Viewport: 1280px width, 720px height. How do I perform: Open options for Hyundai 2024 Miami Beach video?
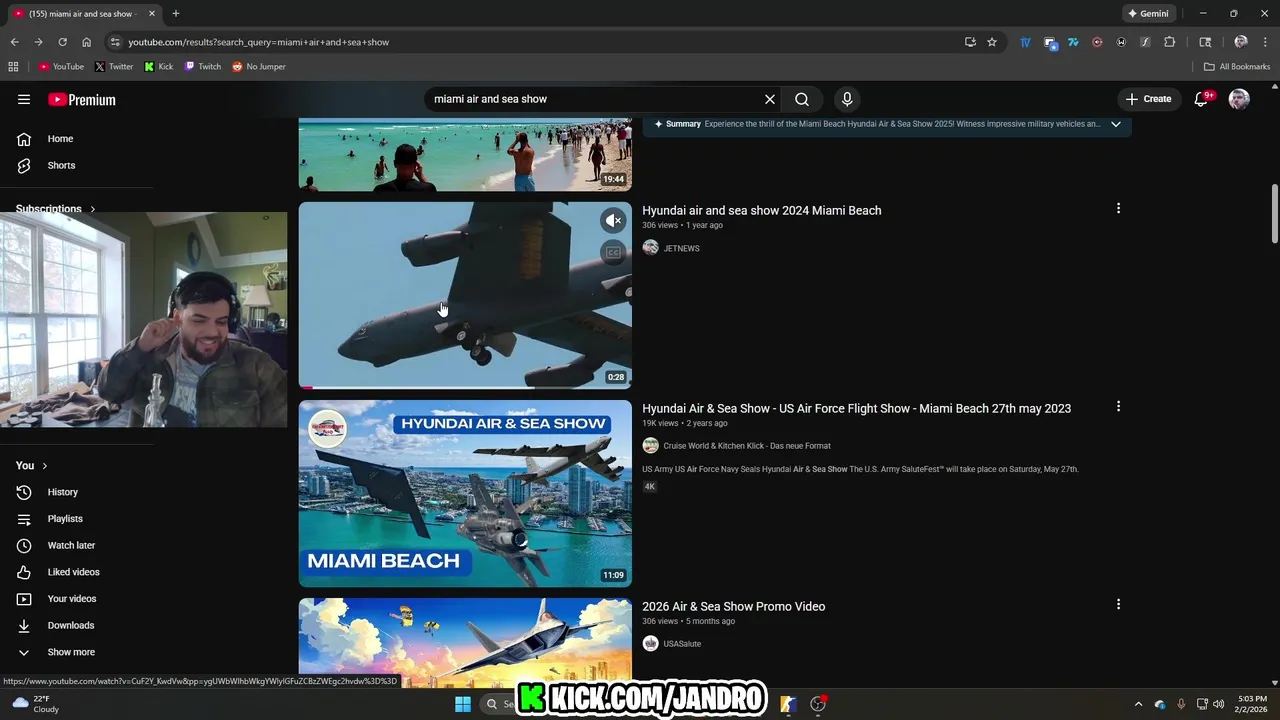pos(1118,208)
